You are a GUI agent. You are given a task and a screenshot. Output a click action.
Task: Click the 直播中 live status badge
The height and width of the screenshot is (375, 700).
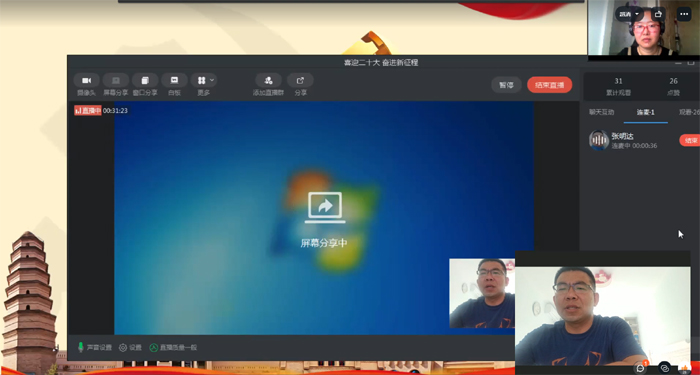[x=88, y=110]
